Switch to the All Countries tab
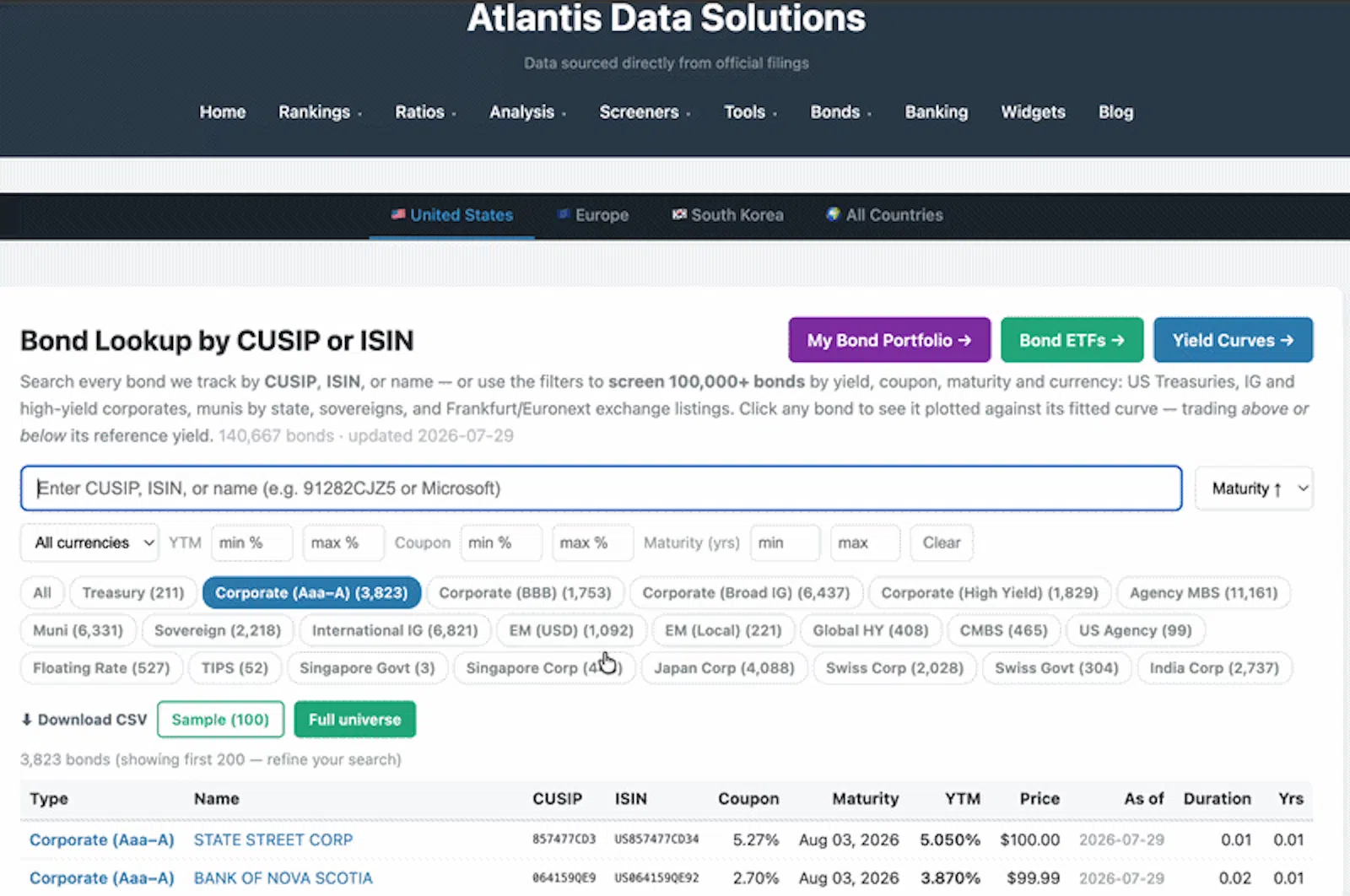This screenshot has width=1350, height=896. click(x=884, y=215)
